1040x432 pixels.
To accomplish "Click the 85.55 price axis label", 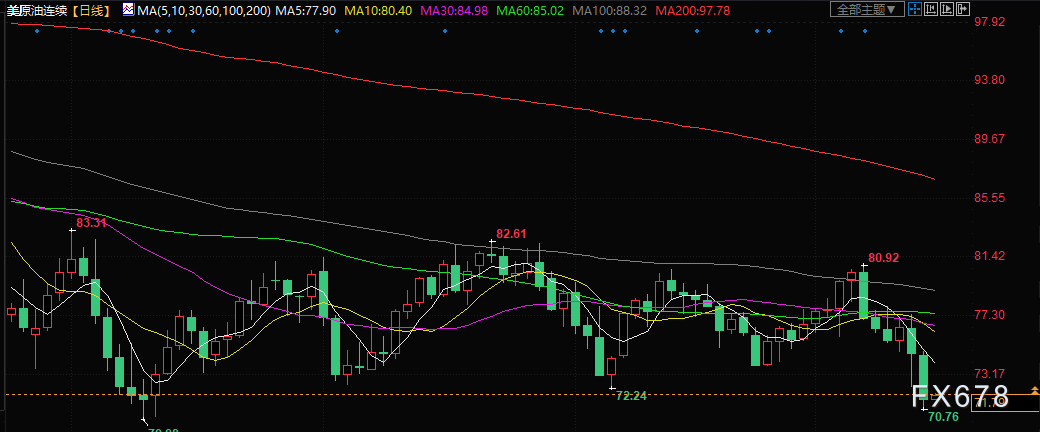I will (x=989, y=198).
